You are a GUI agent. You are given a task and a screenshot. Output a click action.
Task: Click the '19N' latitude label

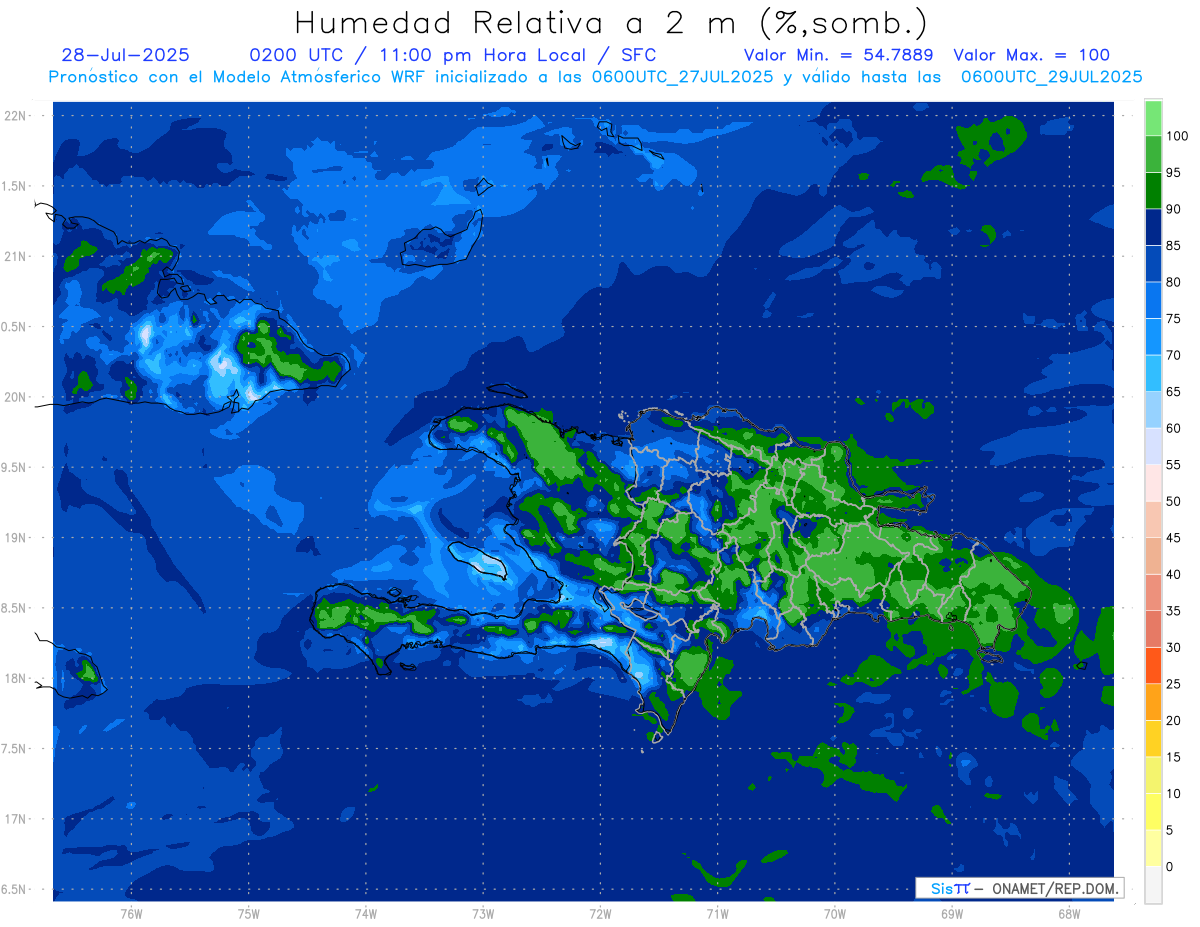pos(16,537)
